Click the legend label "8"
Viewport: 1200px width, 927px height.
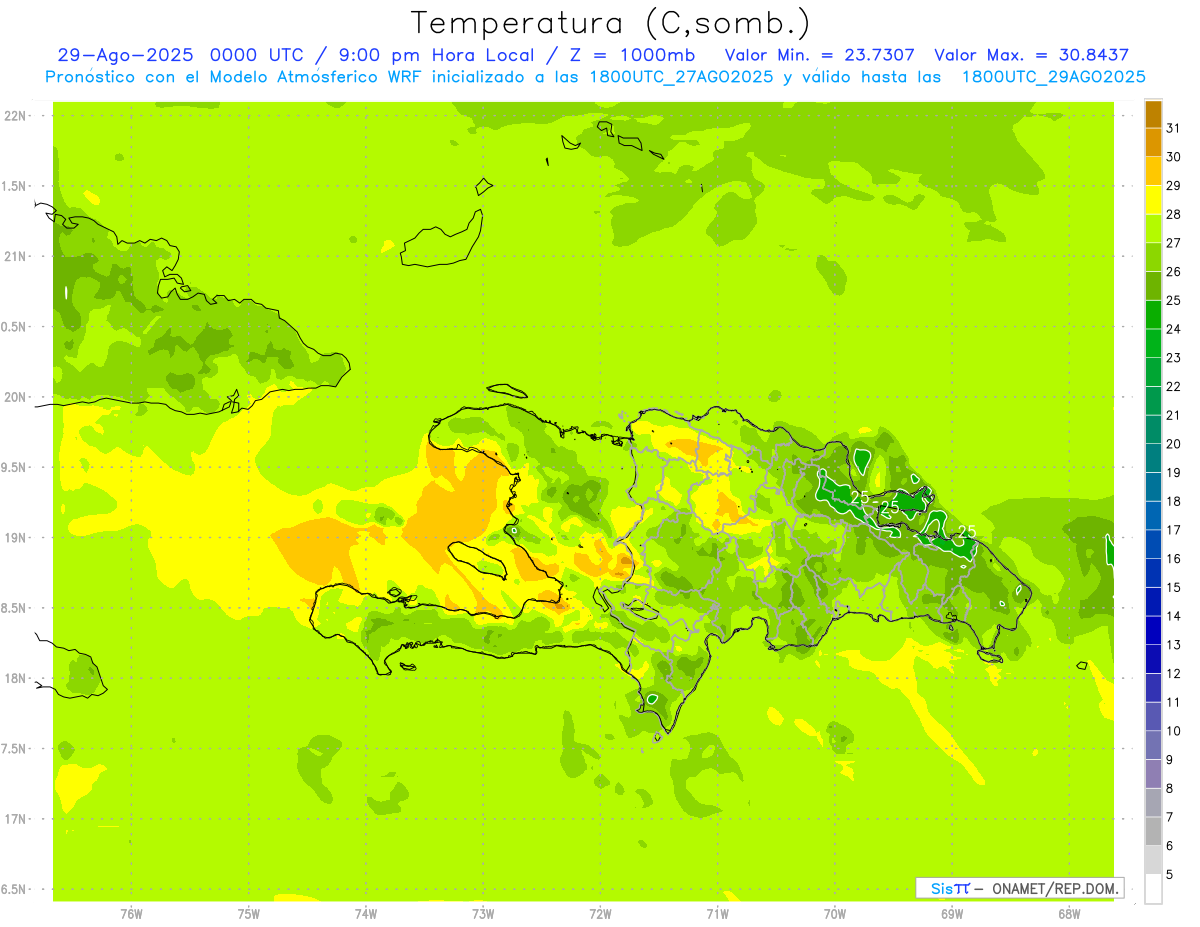(x=1170, y=789)
